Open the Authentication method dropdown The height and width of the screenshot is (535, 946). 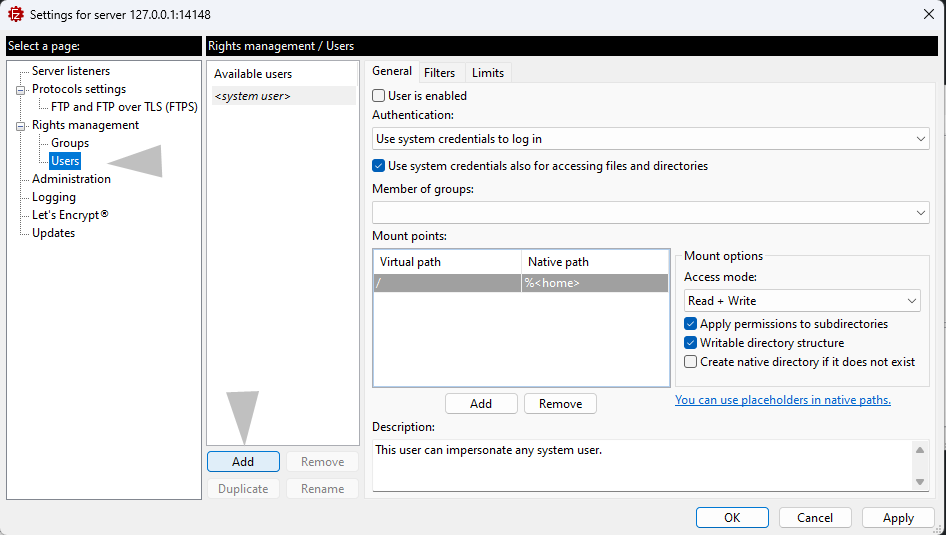(650, 139)
